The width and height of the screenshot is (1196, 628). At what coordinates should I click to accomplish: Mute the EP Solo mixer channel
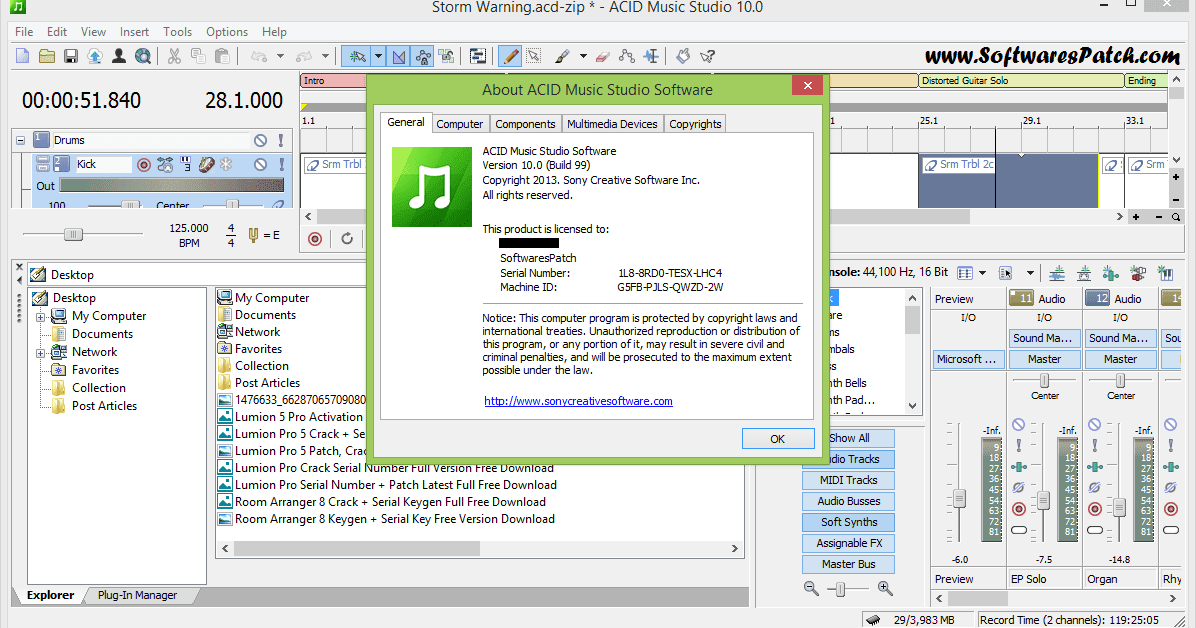click(1018, 424)
